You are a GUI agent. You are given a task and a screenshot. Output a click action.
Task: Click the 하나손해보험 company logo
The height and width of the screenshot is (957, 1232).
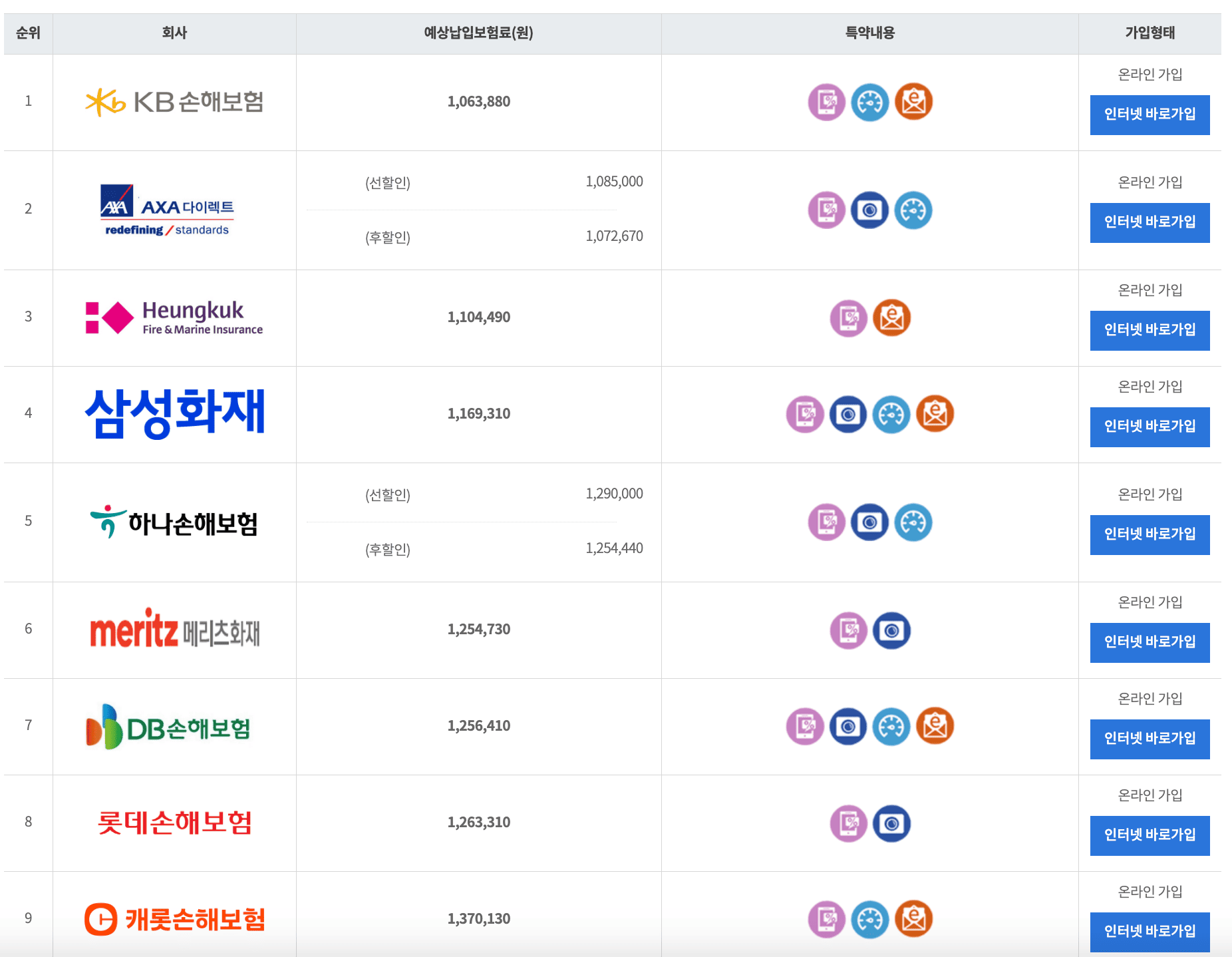[x=174, y=522]
